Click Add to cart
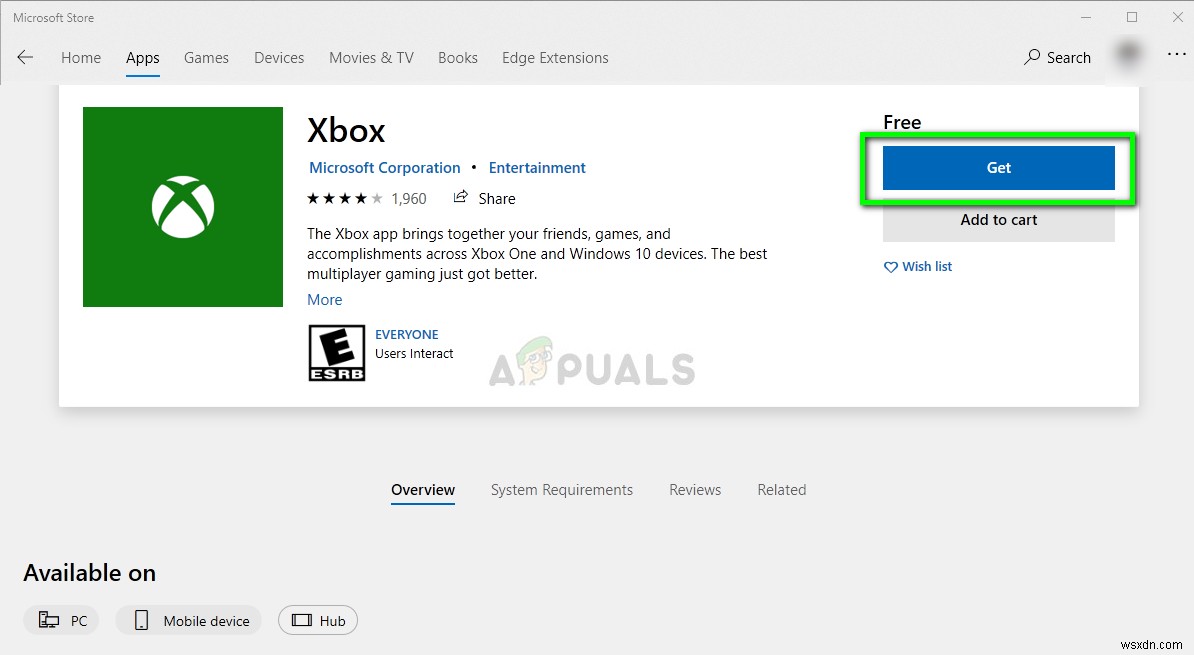This screenshot has height=655, width=1194. coord(998,219)
